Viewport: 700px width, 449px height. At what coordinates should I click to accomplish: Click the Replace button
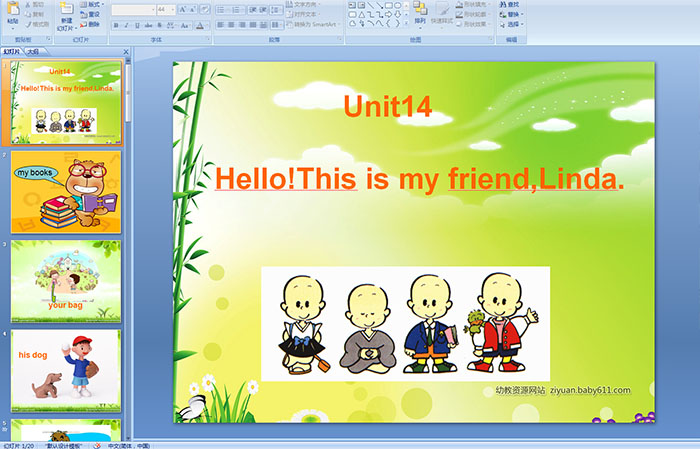click(x=511, y=14)
